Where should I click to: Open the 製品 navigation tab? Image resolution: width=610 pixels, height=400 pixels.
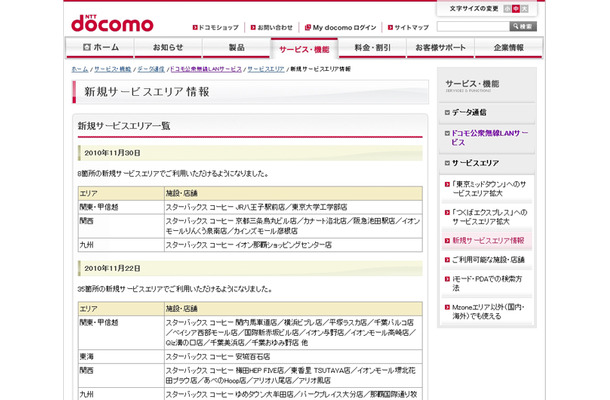click(236, 47)
